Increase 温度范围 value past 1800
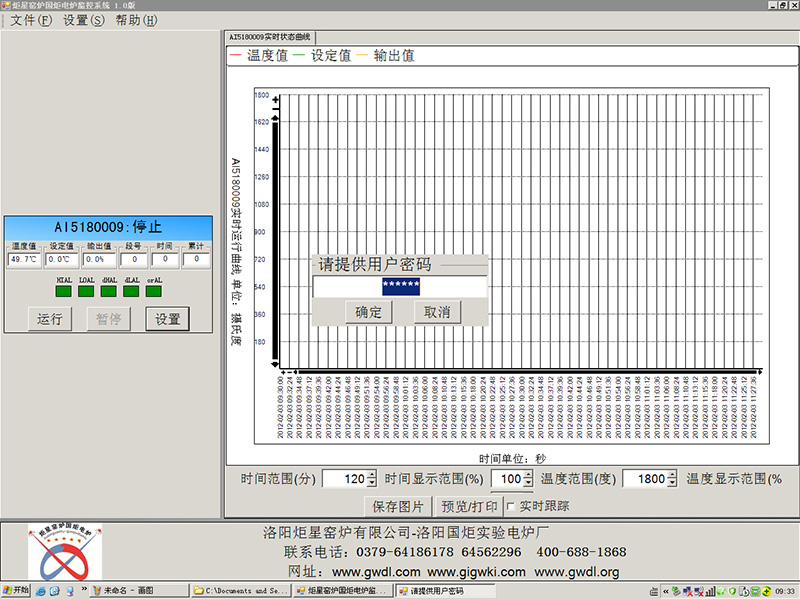Screen dimensions: 800x600 point(672,476)
